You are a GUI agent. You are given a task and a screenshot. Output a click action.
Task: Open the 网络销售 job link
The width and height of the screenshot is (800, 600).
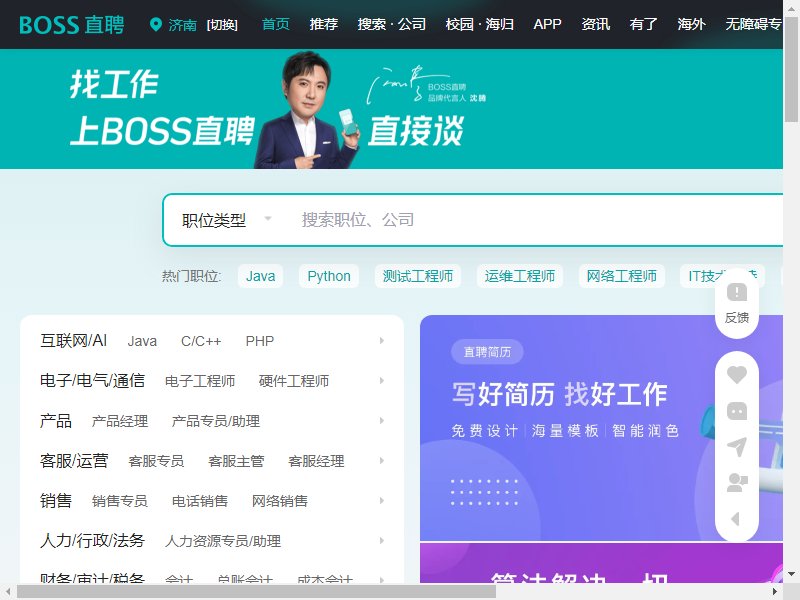coord(280,501)
